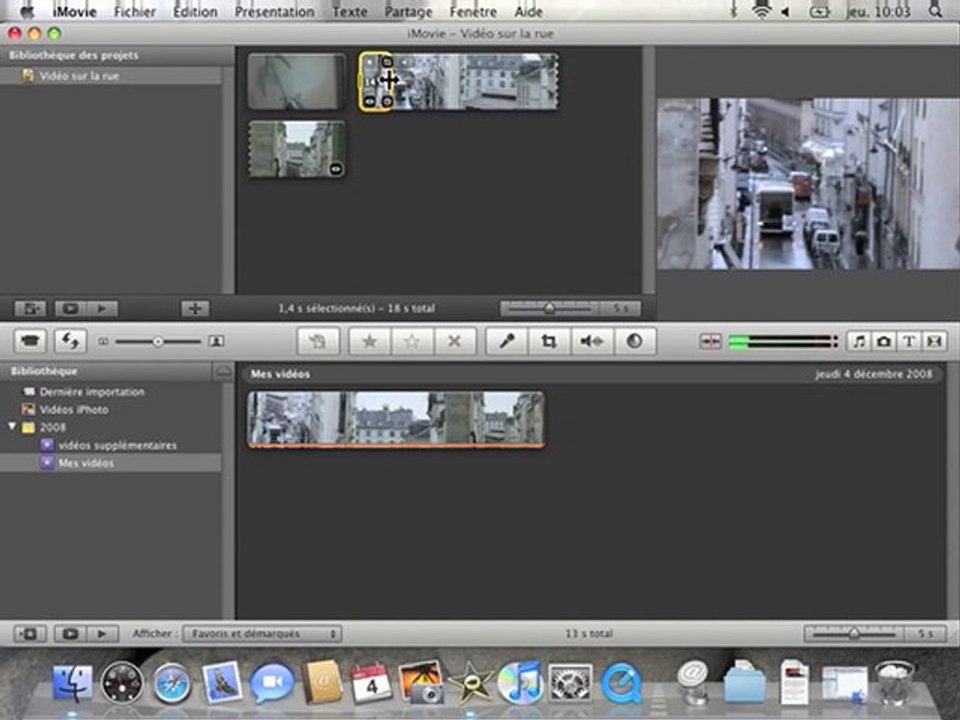Unmark selection (empty star)
The image size is (960, 720).
click(x=412, y=341)
